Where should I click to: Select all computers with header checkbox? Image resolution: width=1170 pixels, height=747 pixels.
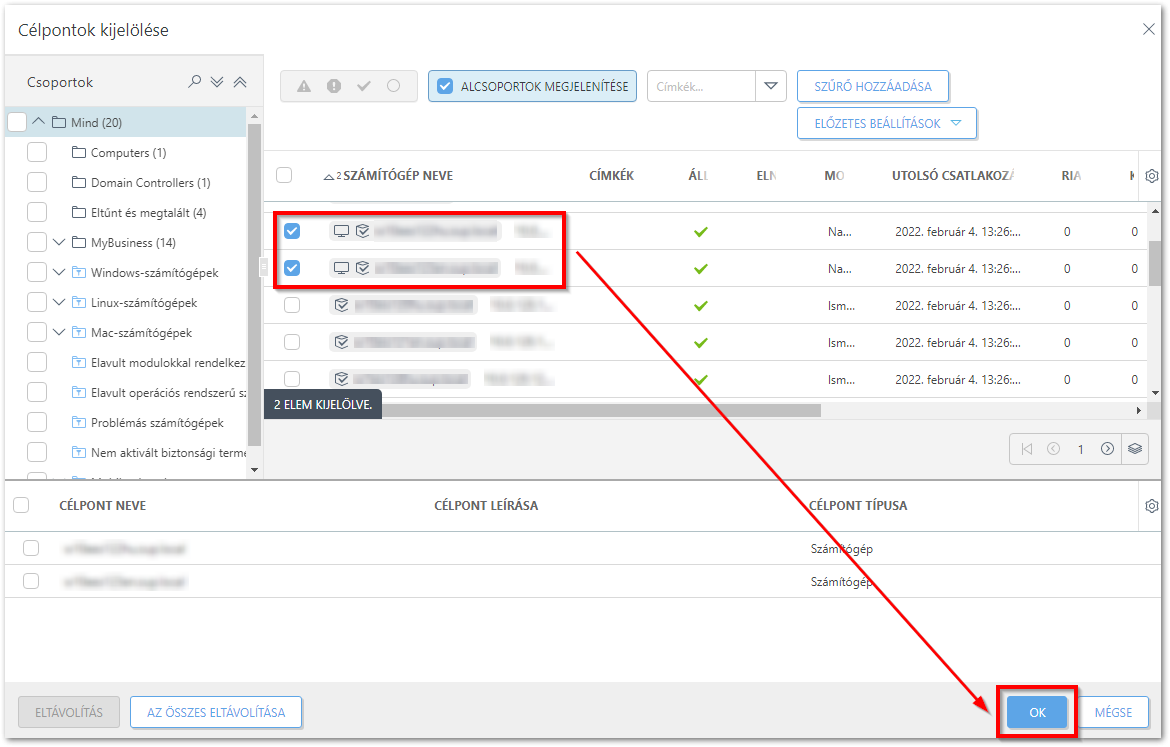(284, 175)
